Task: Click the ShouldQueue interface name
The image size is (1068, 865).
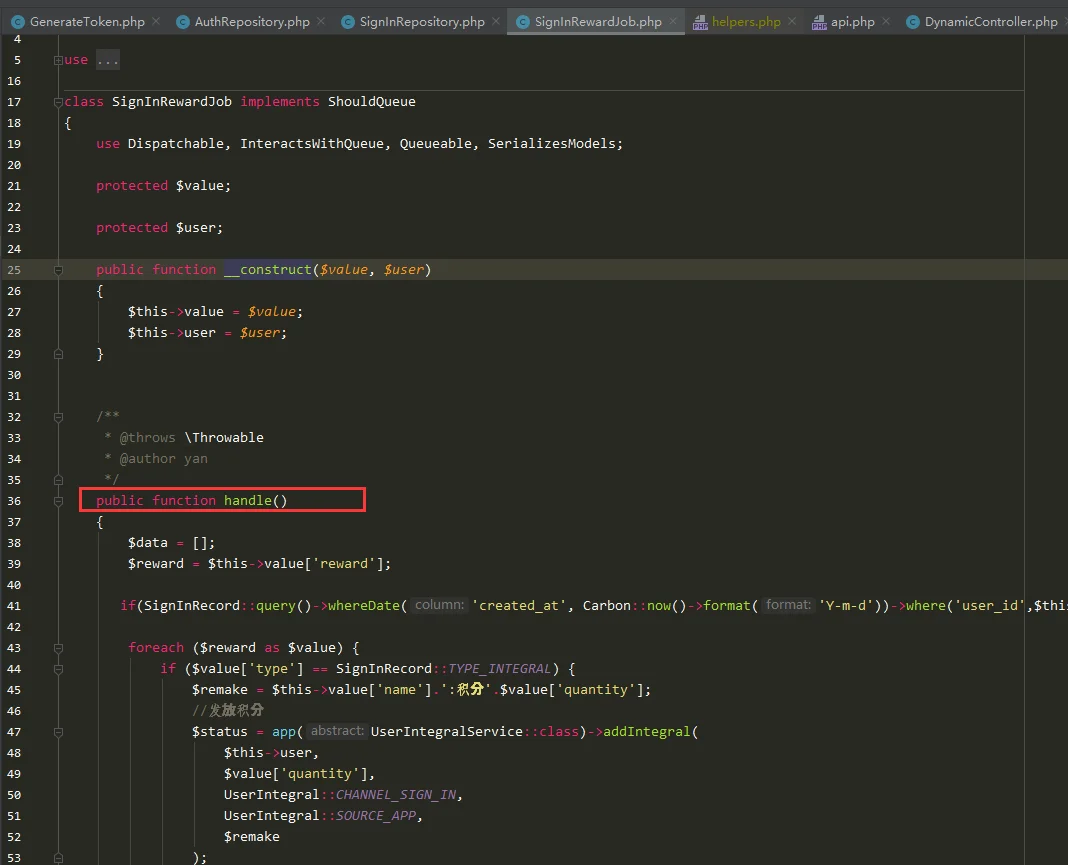Action: coord(371,102)
